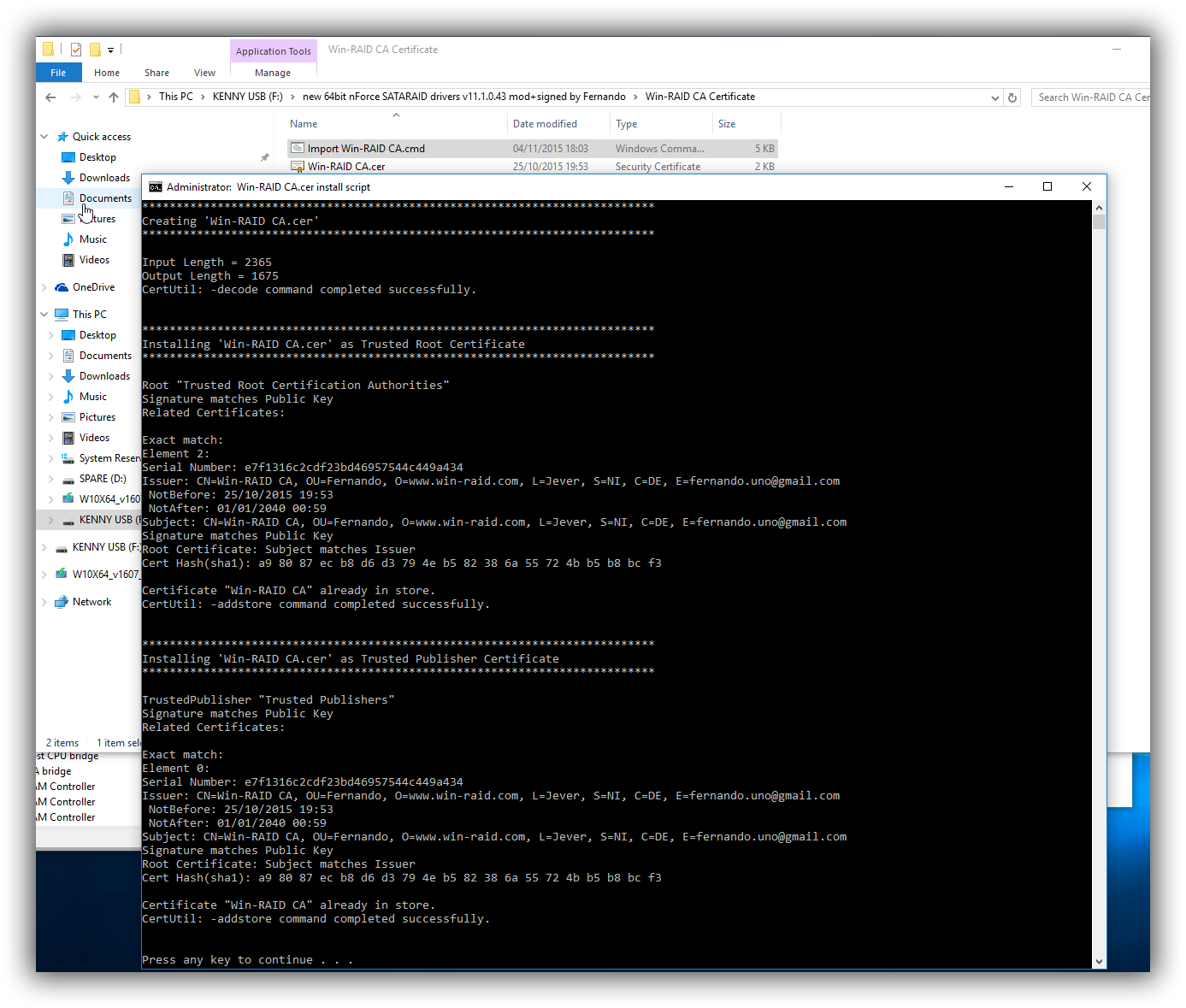This screenshot has width=1186, height=1008.
Task: Select SPARE (D:) drive icon
Action: (x=68, y=479)
